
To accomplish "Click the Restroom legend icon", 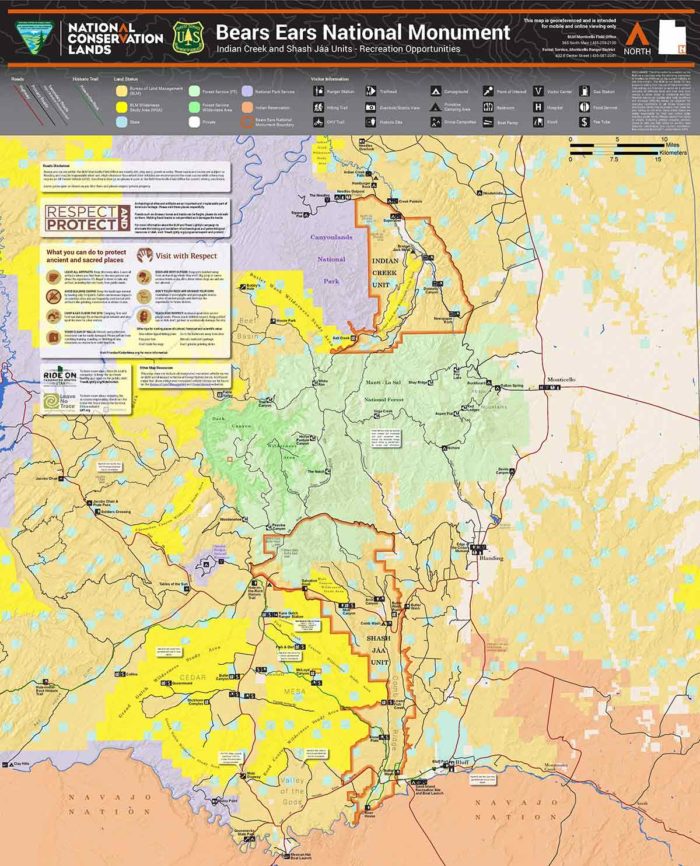I will pos(489,104).
